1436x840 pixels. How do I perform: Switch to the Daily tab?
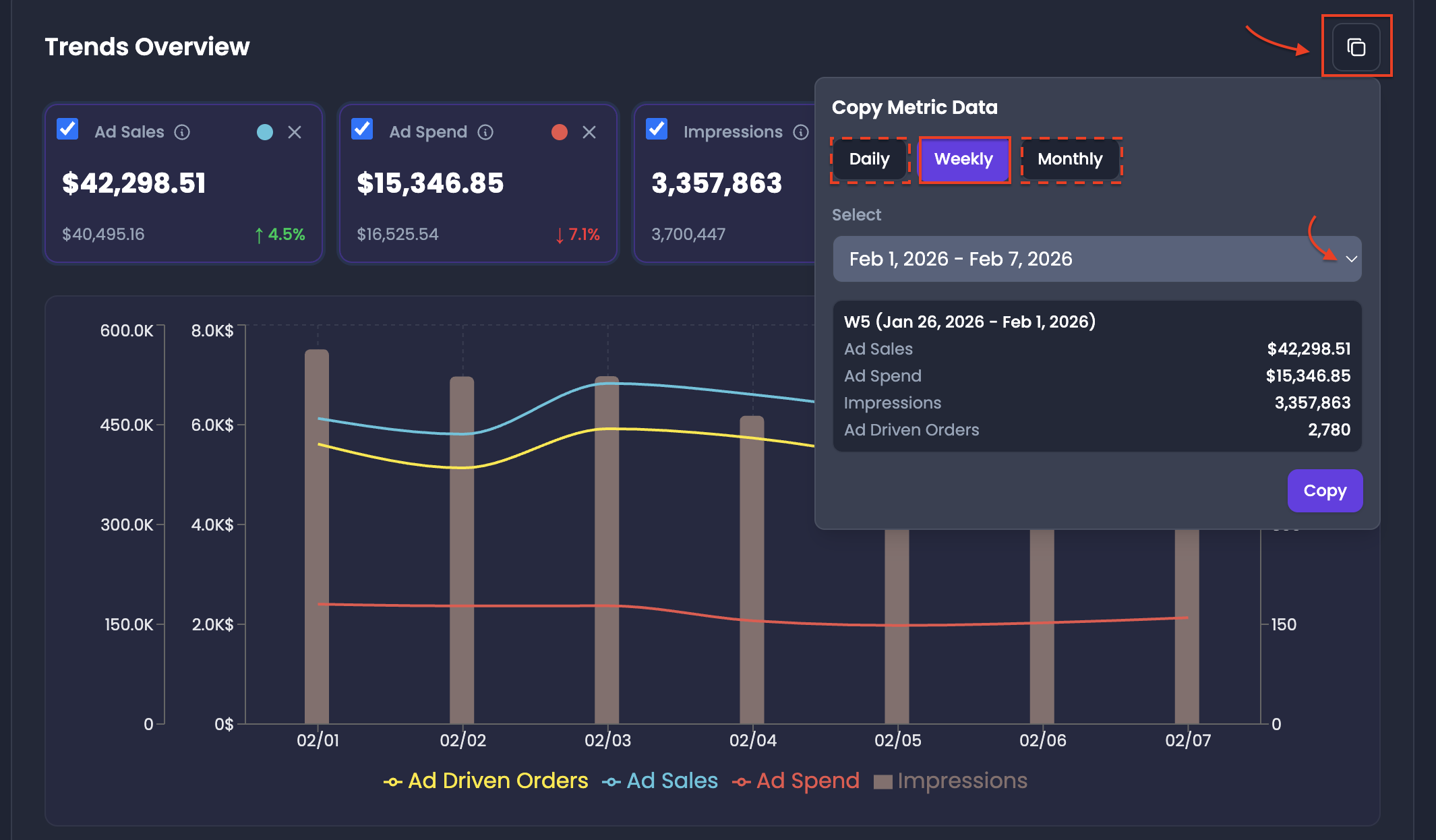pyautogui.click(x=870, y=160)
